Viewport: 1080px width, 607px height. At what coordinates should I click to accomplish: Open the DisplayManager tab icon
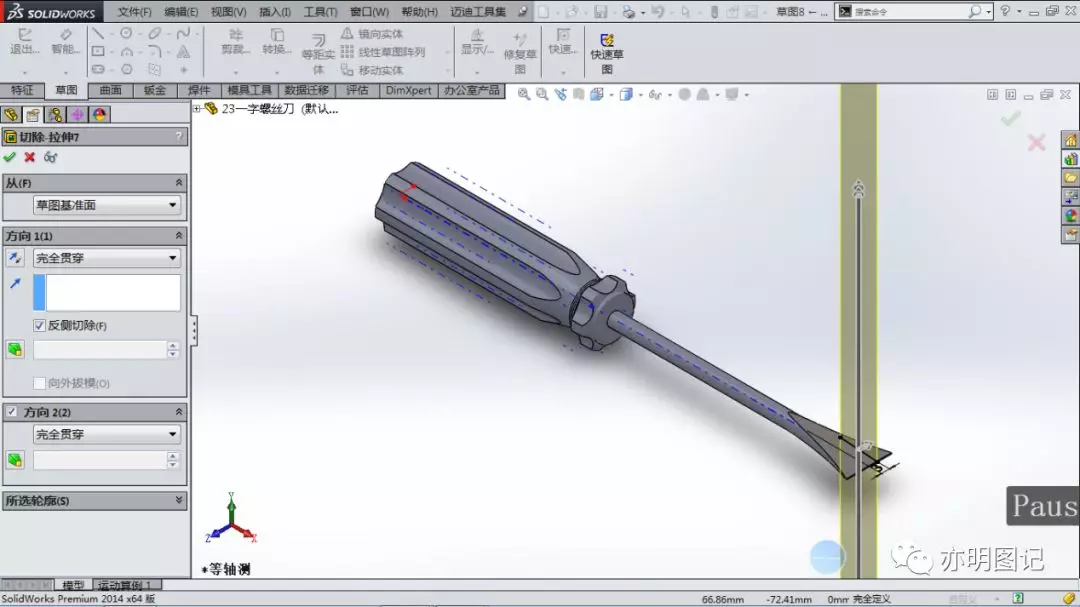point(99,114)
